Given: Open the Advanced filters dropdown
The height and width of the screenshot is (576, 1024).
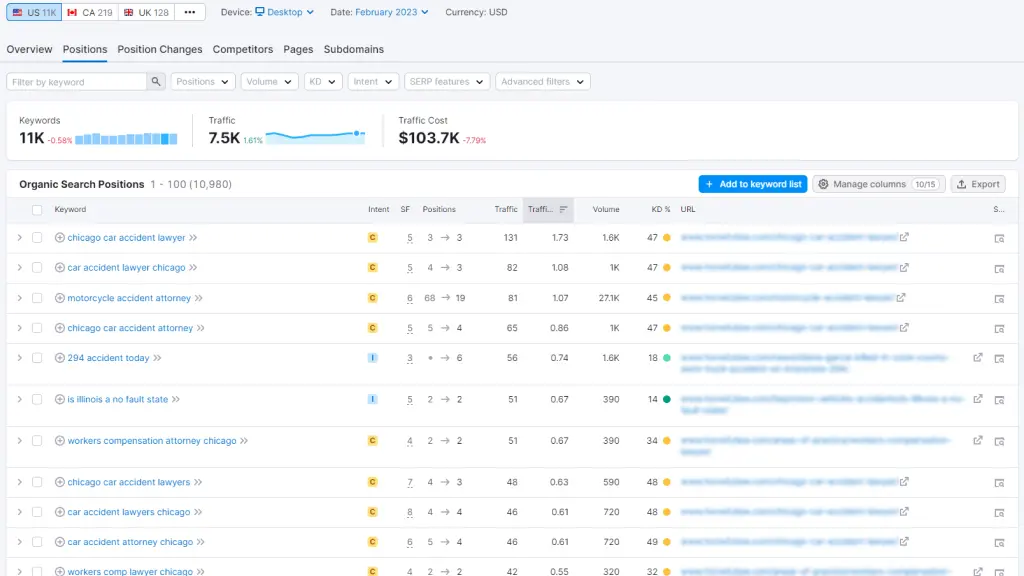Looking at the screenshot, I should point(543,82).
